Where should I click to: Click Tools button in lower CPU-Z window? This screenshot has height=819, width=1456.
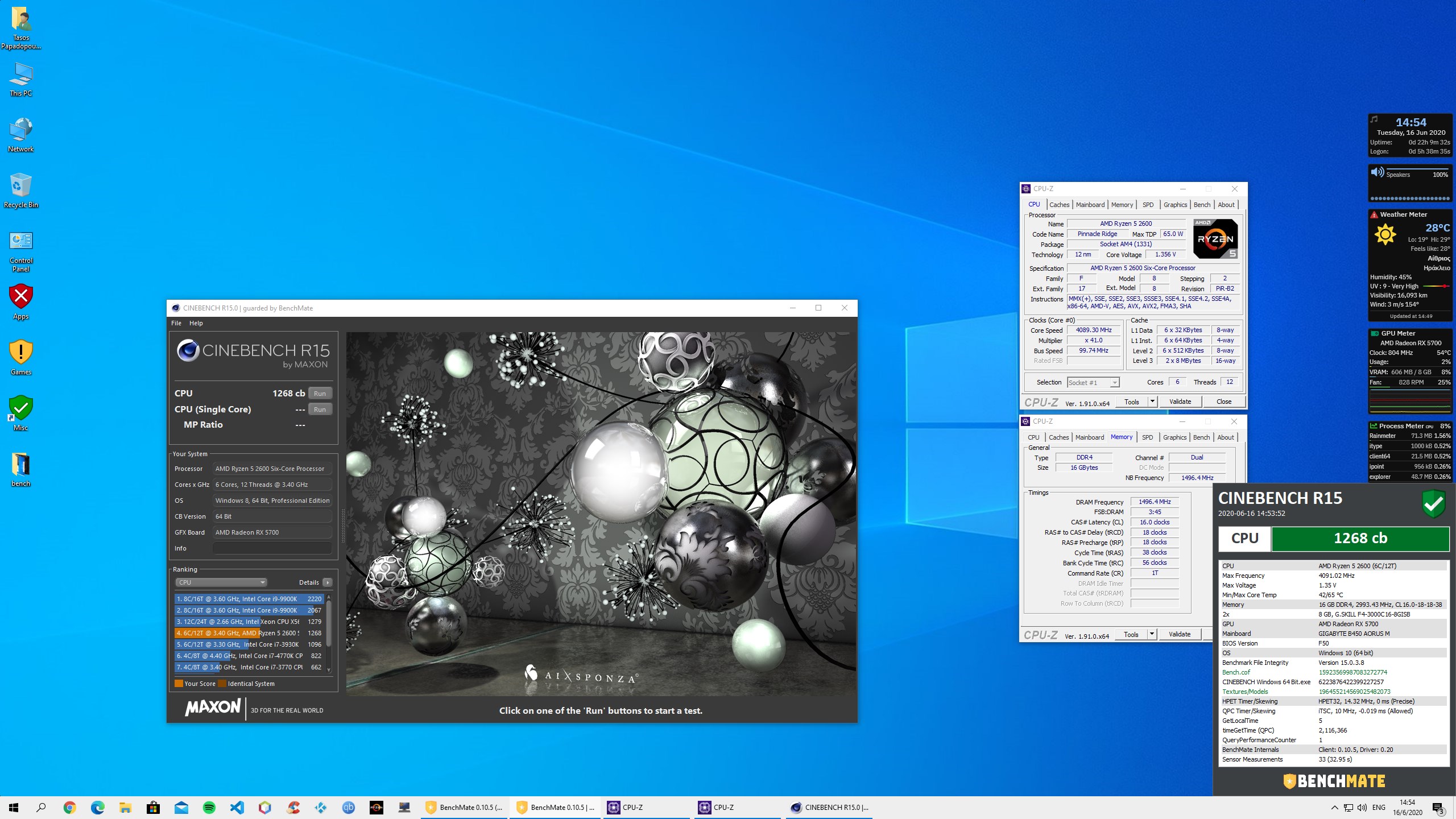[1131, 634]
